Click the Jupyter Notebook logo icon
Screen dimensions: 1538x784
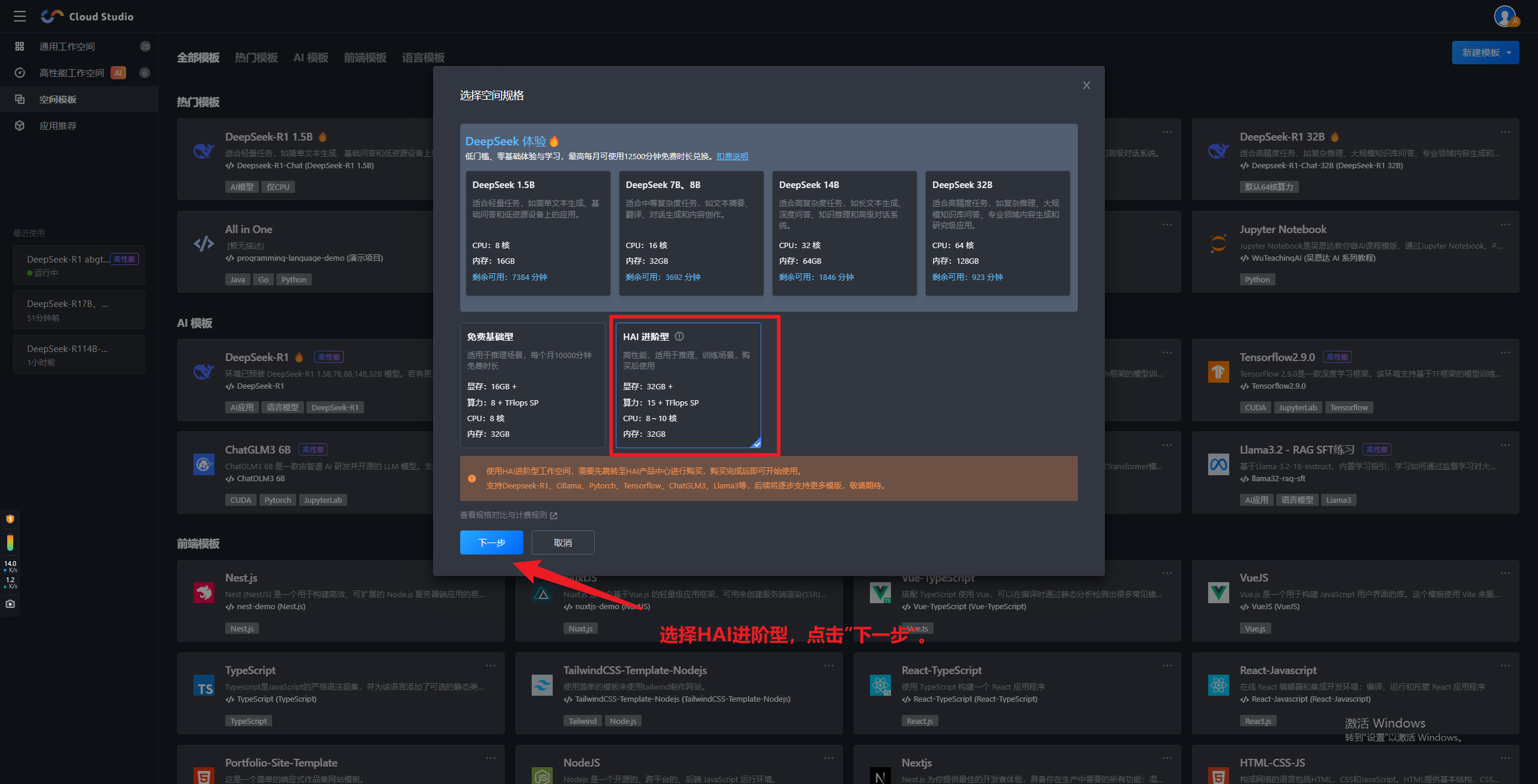(x=1218, y=243)
